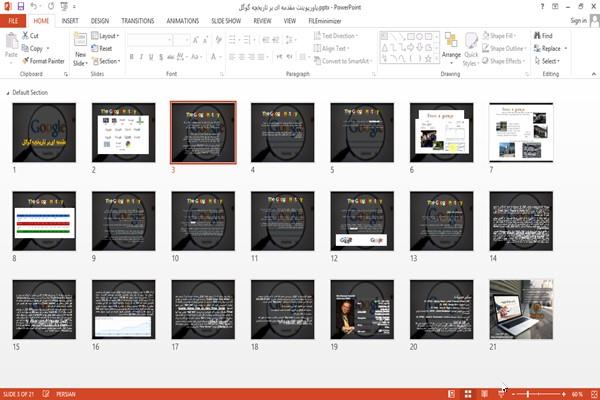Click Convert to SmartArt button

pyautogui.click(x=343, y=61)
